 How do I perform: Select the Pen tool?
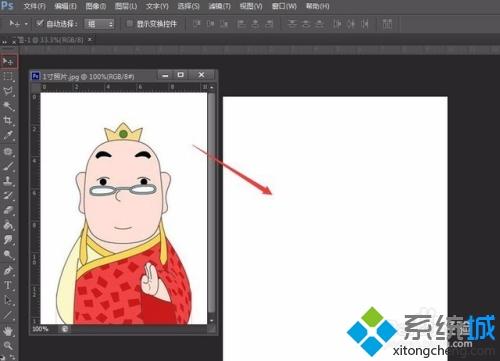8,270
